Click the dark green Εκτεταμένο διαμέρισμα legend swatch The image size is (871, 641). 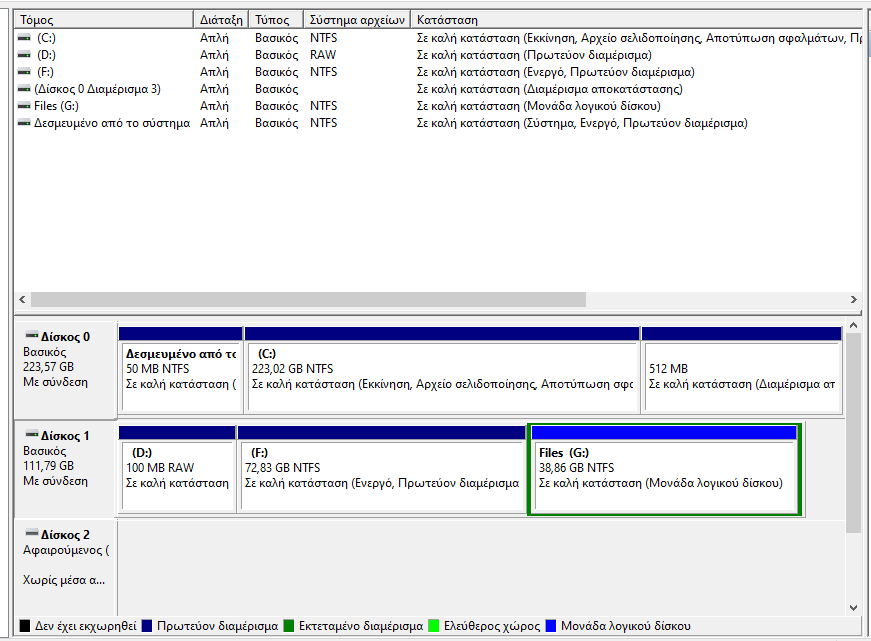289,626
